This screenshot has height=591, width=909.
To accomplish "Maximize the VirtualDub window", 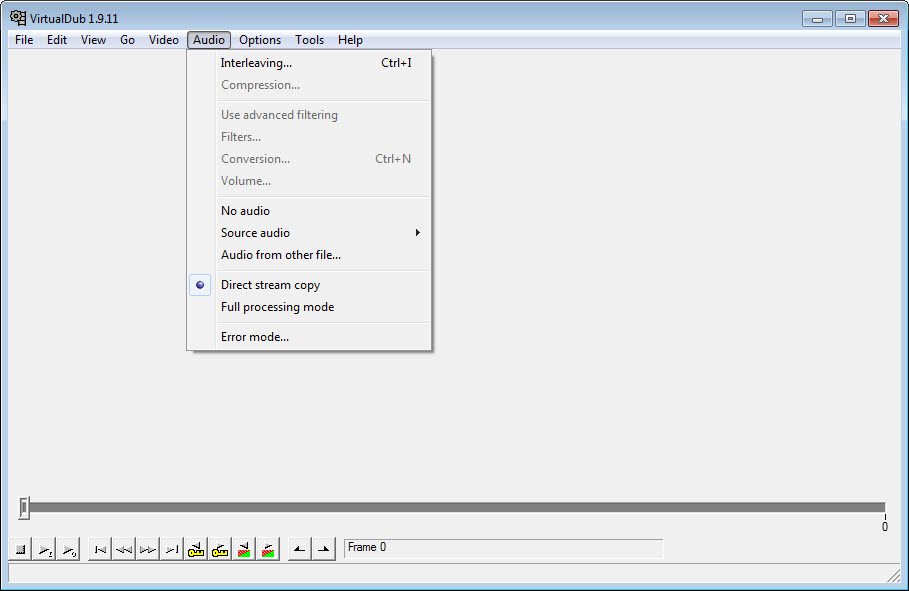I will click(x=850, y=19).
